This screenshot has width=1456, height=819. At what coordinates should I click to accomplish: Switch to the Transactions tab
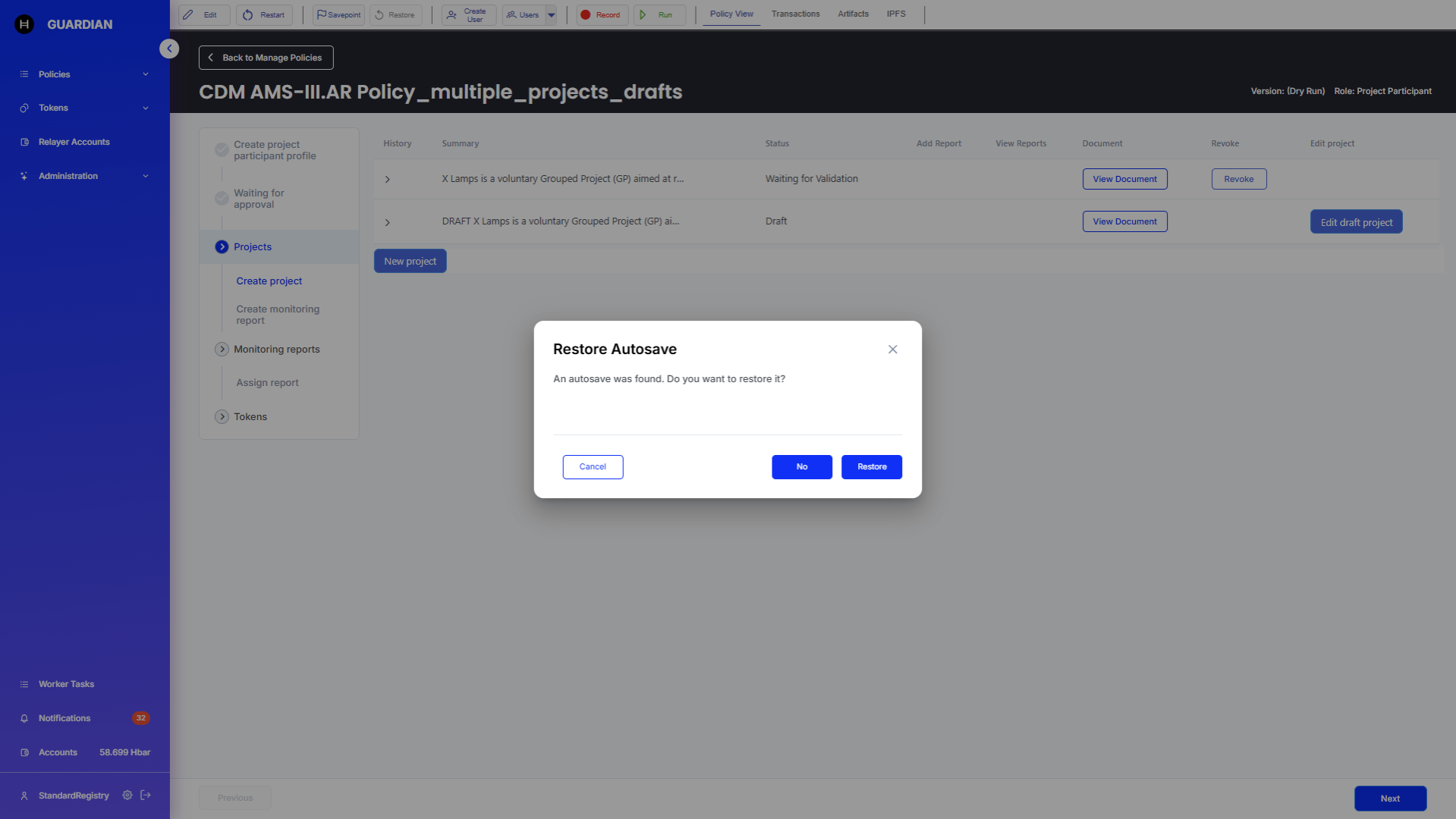(x=795, y=14)
